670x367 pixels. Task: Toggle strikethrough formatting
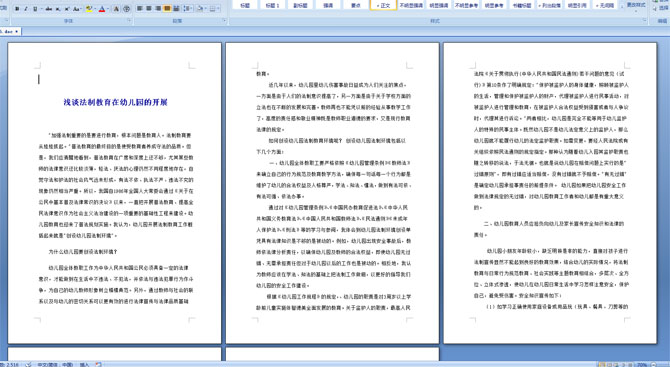coord(49,9)
